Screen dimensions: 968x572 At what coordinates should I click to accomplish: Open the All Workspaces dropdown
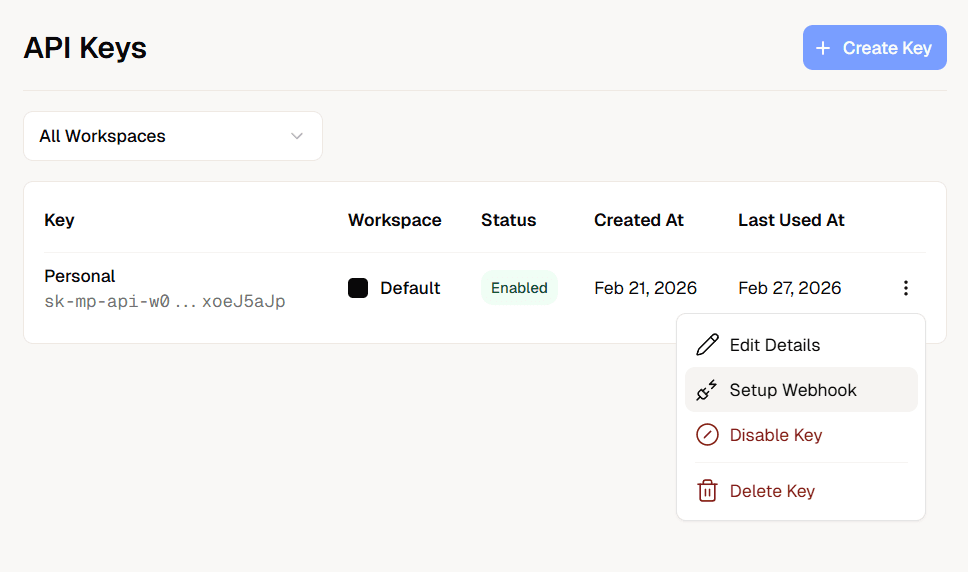coord(173,136)
